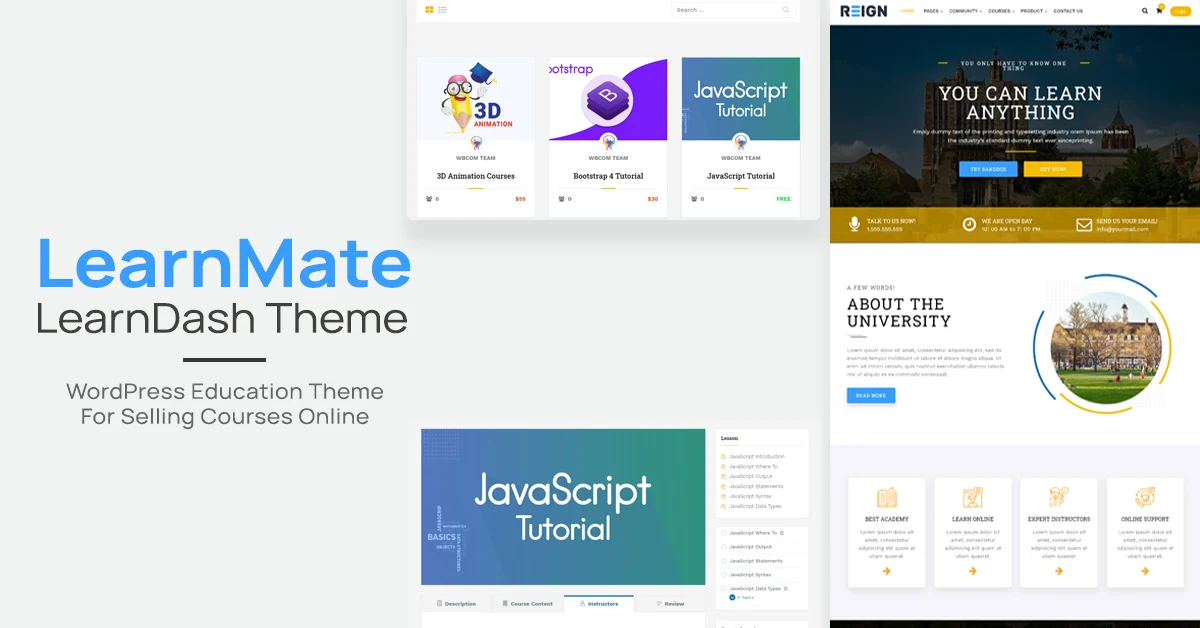The image size is (1200, 628).
Task: Click WBCOM TEAM author on Bootstrap card
Action: pyautogui.click(x=608, y=158)
